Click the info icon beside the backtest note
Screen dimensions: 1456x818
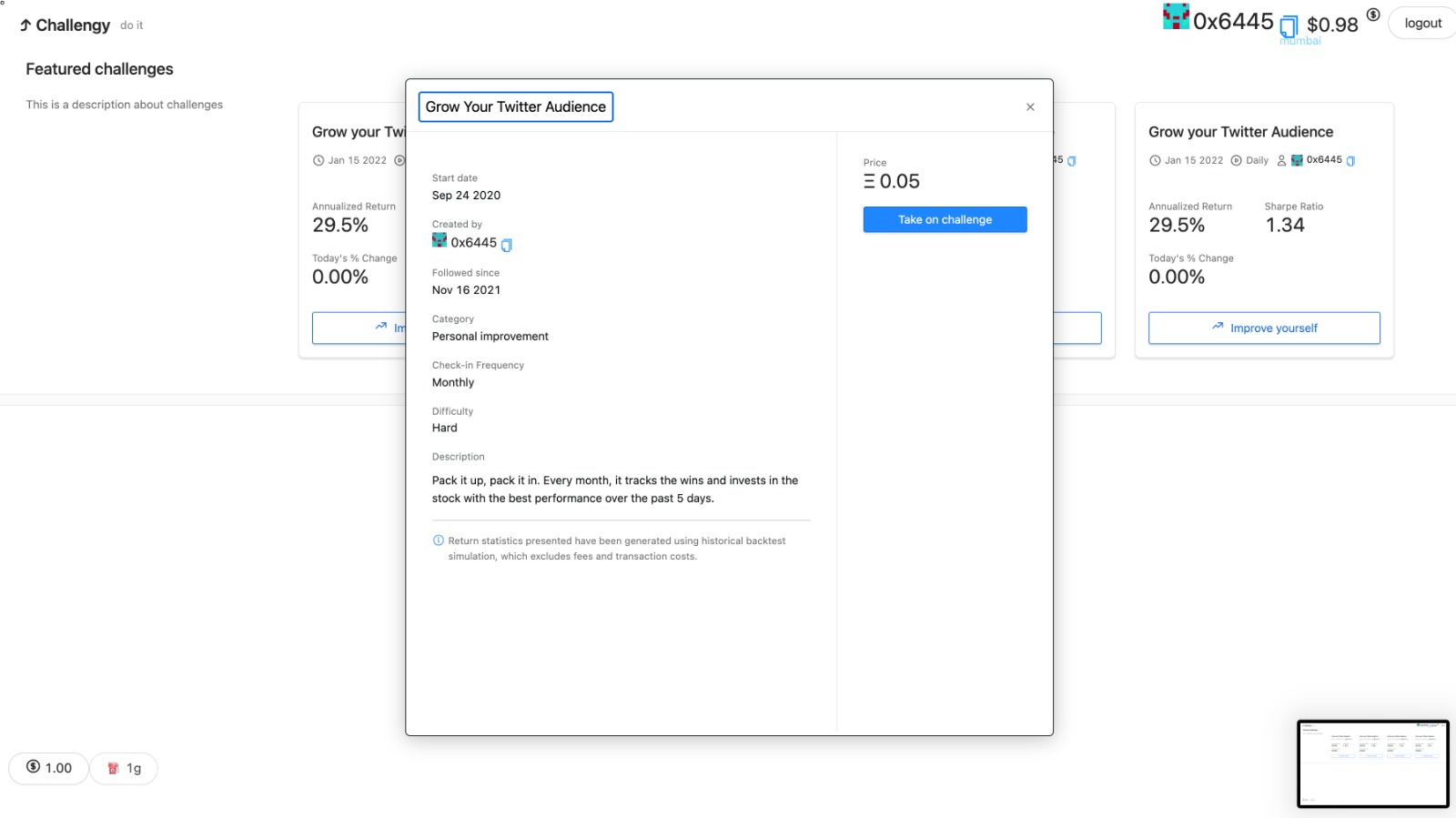coord(438,540)
